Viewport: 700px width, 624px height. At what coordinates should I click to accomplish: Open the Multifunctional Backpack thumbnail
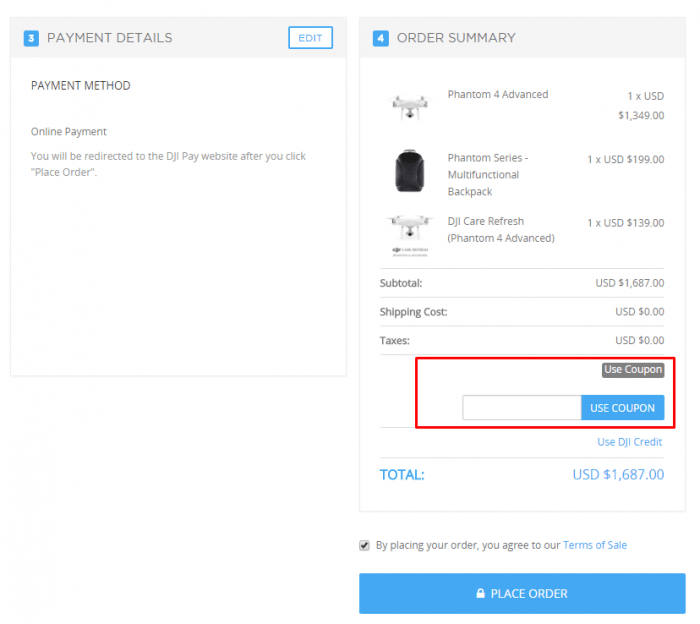pyautogui.click(x=409, y=171)
